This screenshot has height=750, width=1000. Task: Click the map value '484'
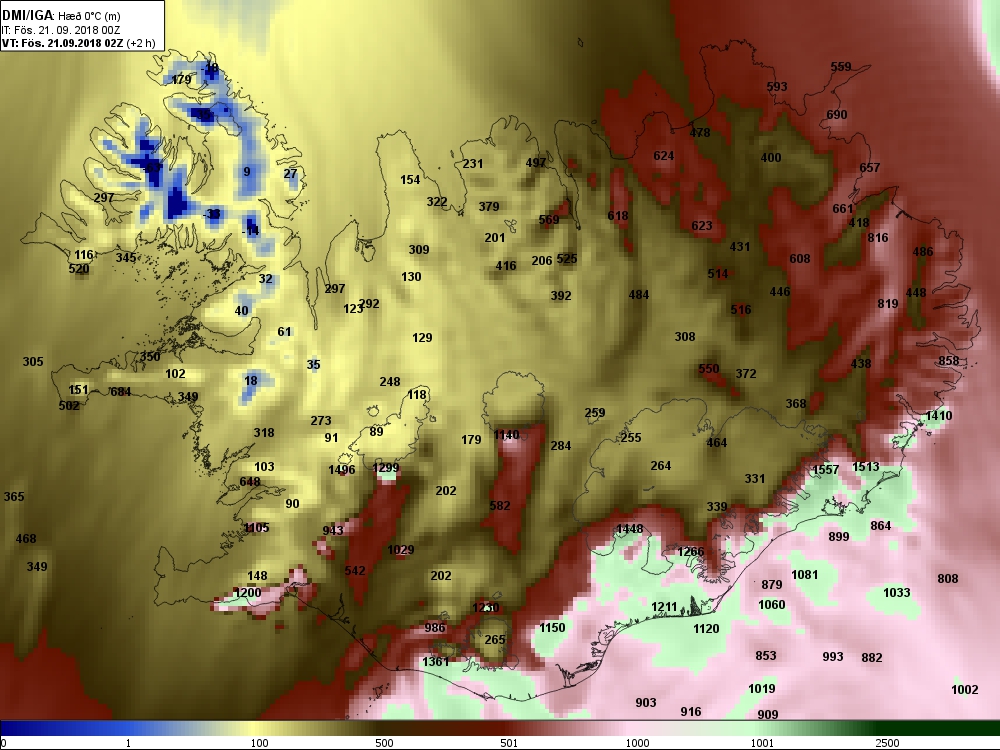tap(638, 295)
